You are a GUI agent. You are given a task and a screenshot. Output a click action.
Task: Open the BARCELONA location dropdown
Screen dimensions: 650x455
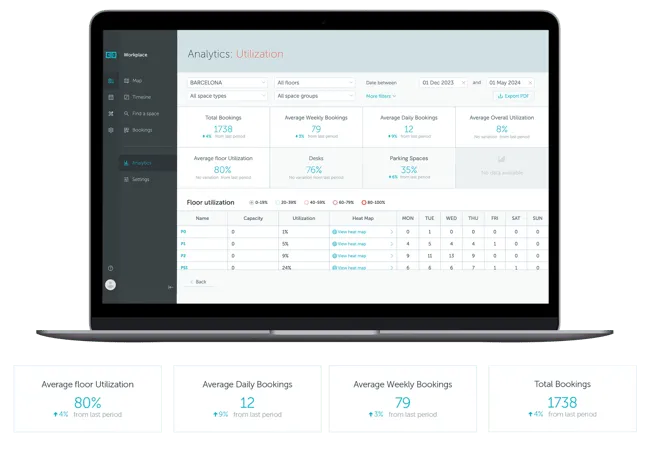[x=227, y=82]
